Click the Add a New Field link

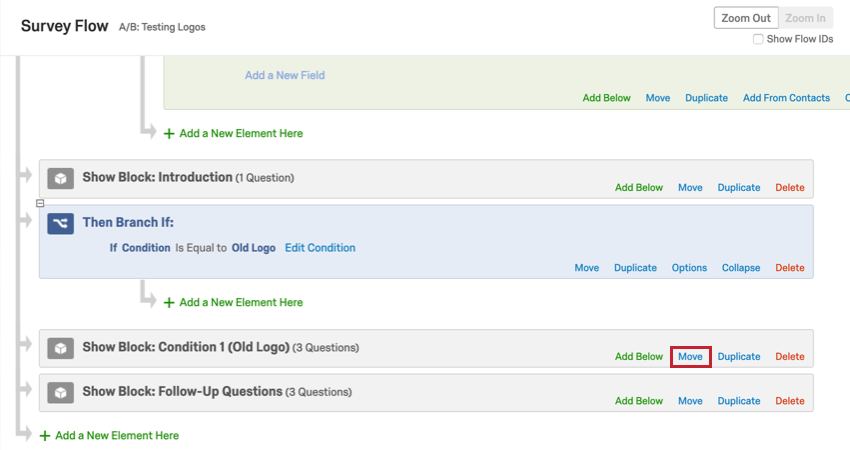tap(285, 75)
